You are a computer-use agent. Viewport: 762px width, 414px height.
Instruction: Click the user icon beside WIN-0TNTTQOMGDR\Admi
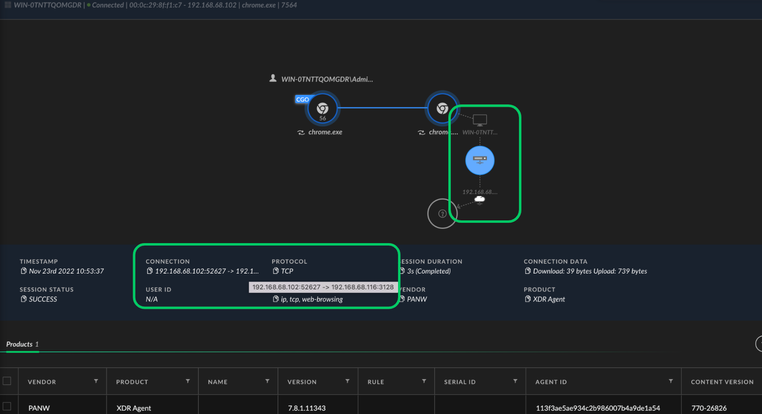point(273,78)
